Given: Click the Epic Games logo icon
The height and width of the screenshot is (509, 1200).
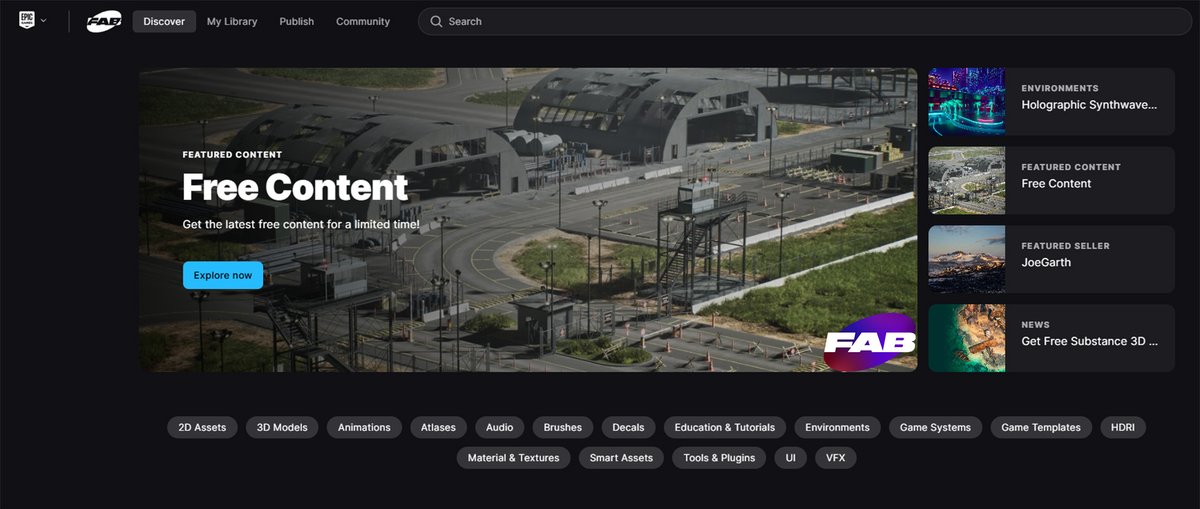Looking at the screenshot, I should (27, 21).
